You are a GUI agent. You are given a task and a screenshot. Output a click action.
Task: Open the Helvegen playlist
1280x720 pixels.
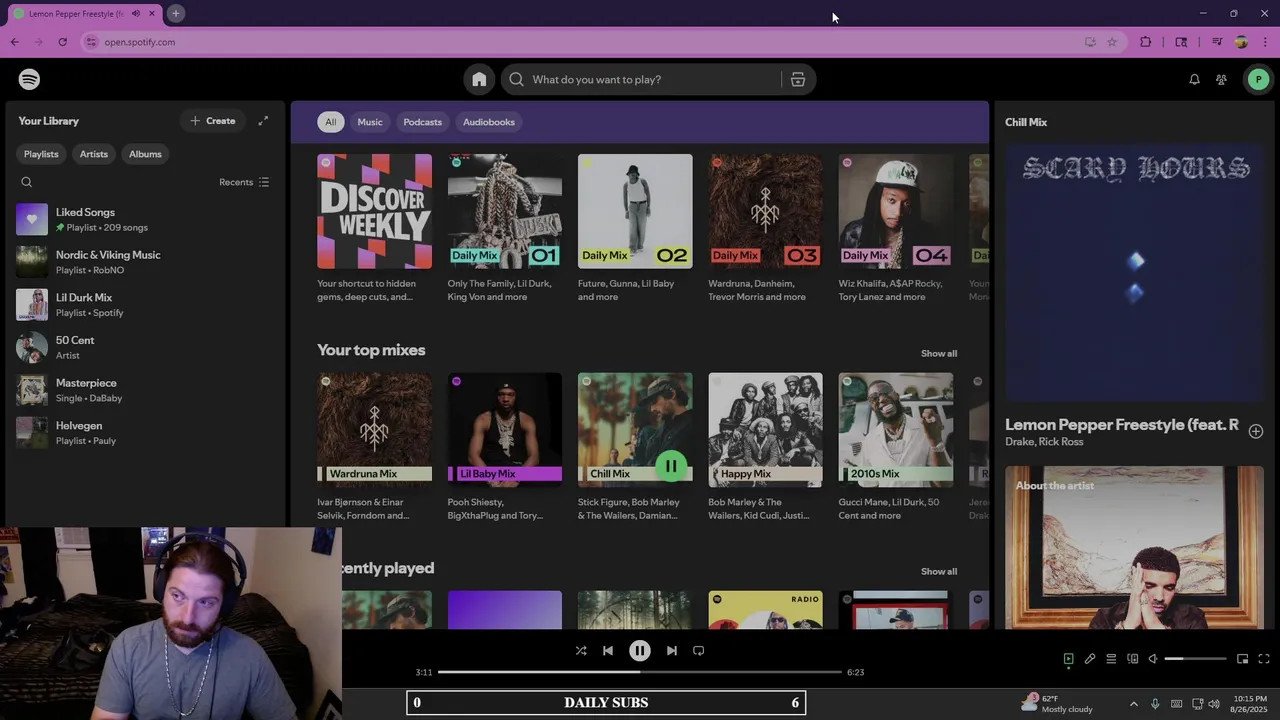click(143, 433)
